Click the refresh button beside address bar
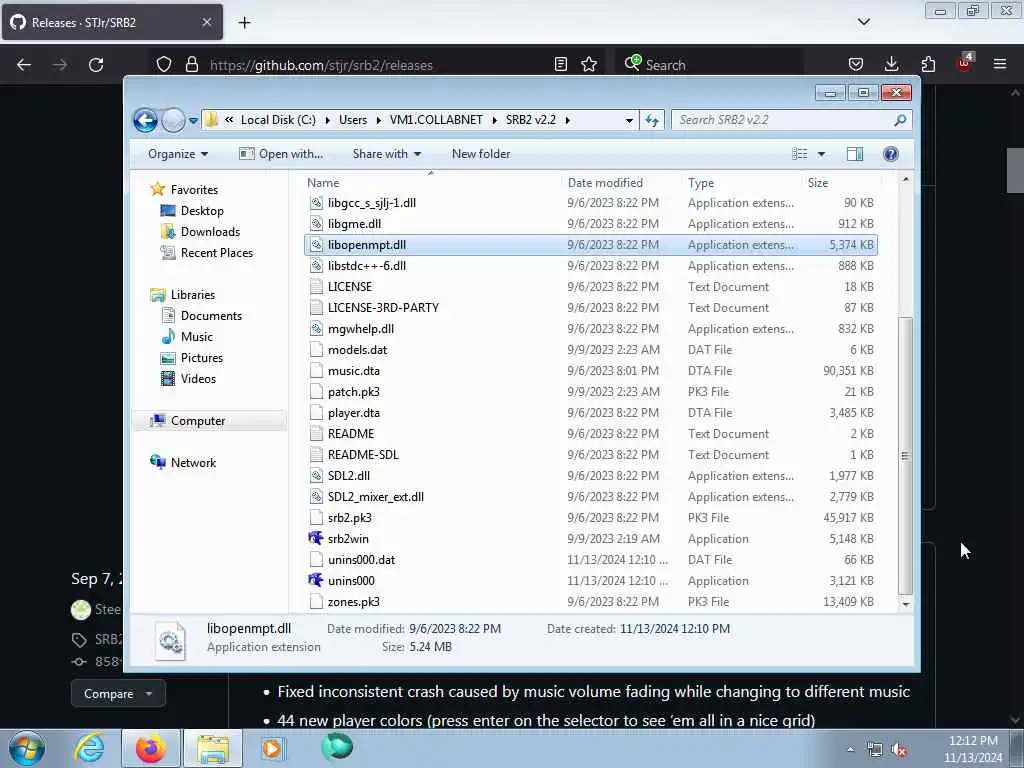The width and height of the screenshot is (1024, 768). click(x=652, y=120)
